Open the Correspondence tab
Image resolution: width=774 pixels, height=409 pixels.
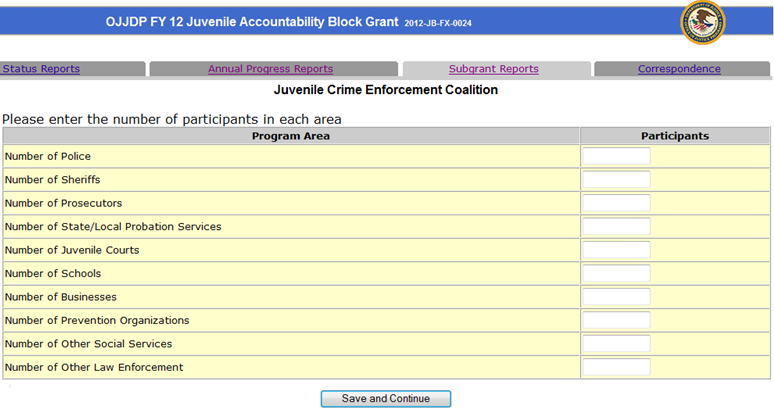click(x=679, y=69)
